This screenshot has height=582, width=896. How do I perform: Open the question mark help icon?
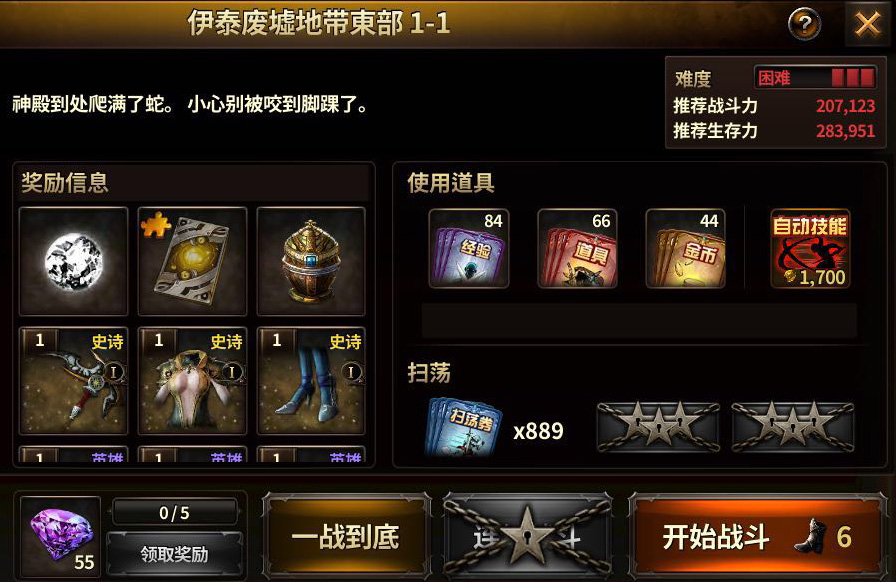804,24
